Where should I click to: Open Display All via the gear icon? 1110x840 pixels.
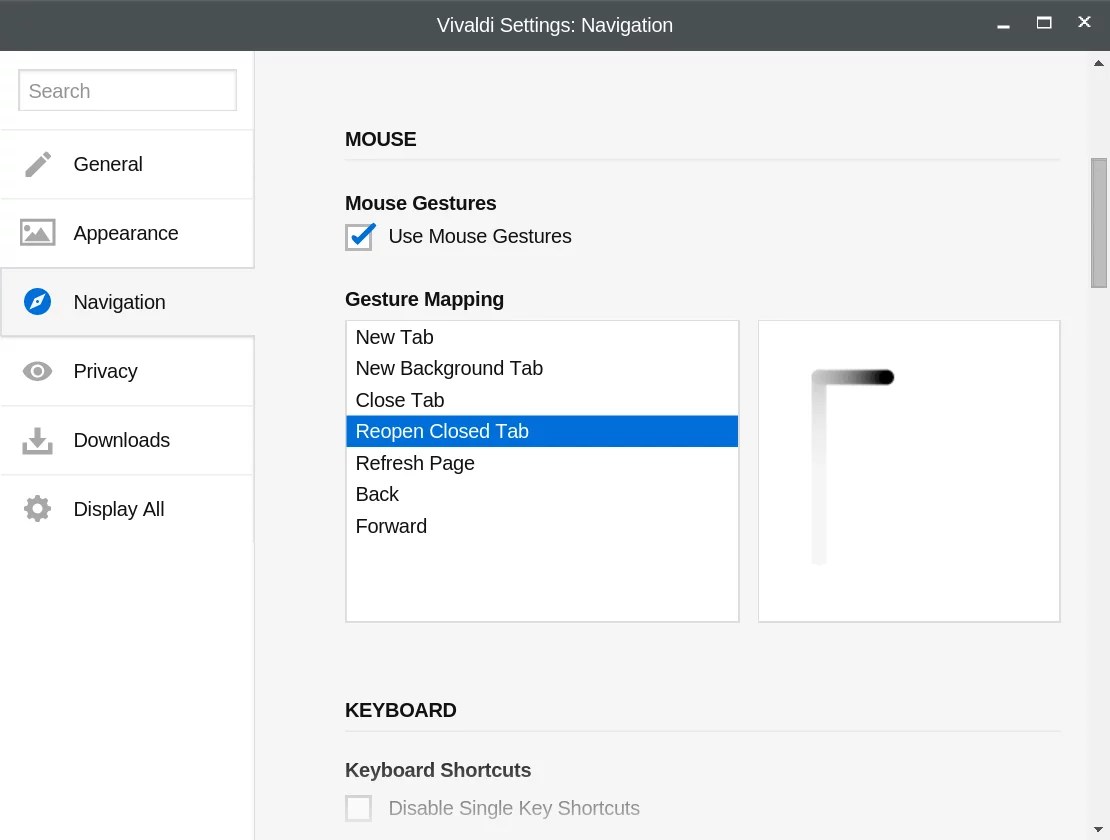coord(37,508)
